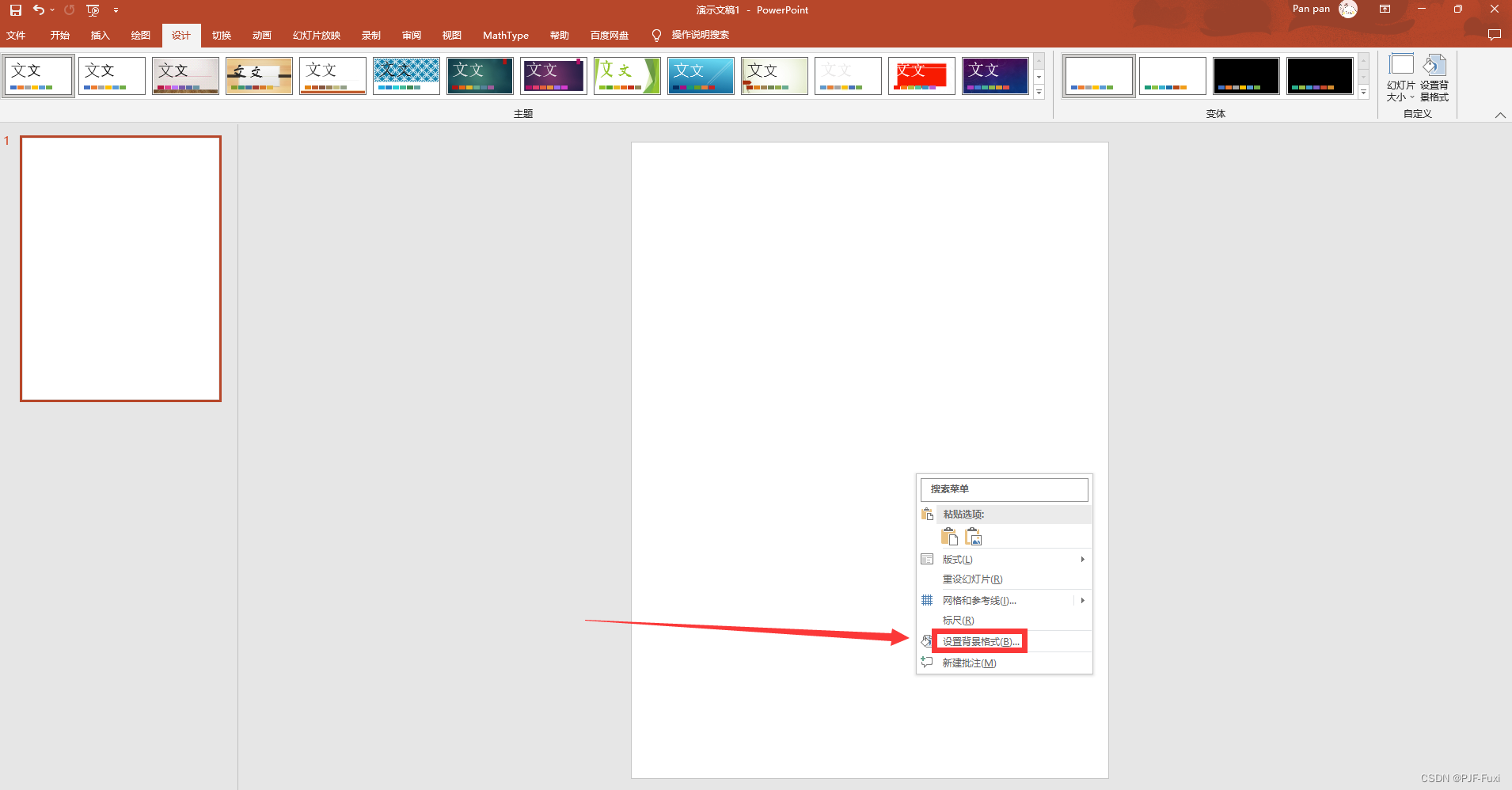Switch to the 绘图 ribbon tab

tap(141, 36)
